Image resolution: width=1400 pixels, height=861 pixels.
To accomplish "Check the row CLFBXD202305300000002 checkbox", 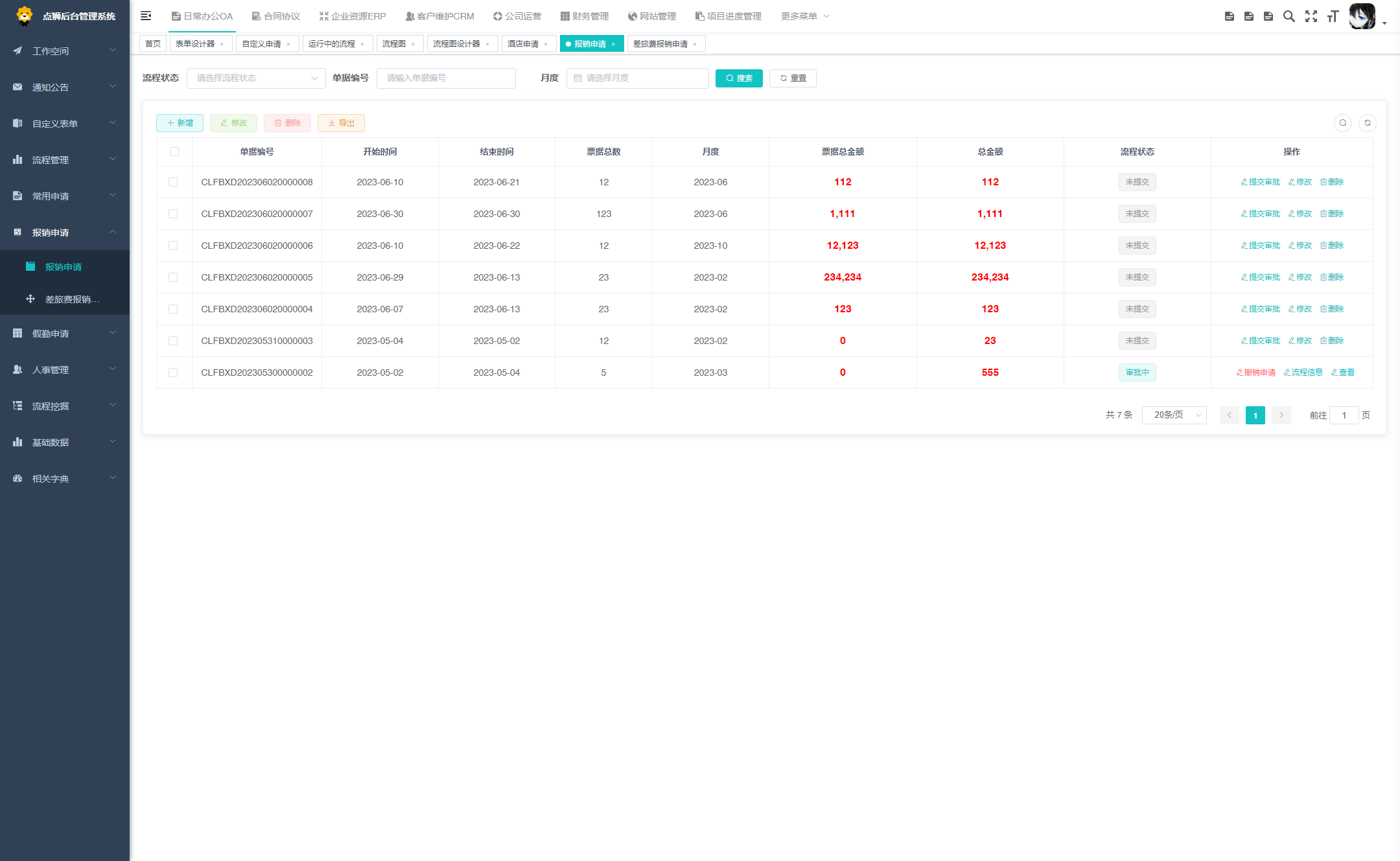I will [173, 373].
